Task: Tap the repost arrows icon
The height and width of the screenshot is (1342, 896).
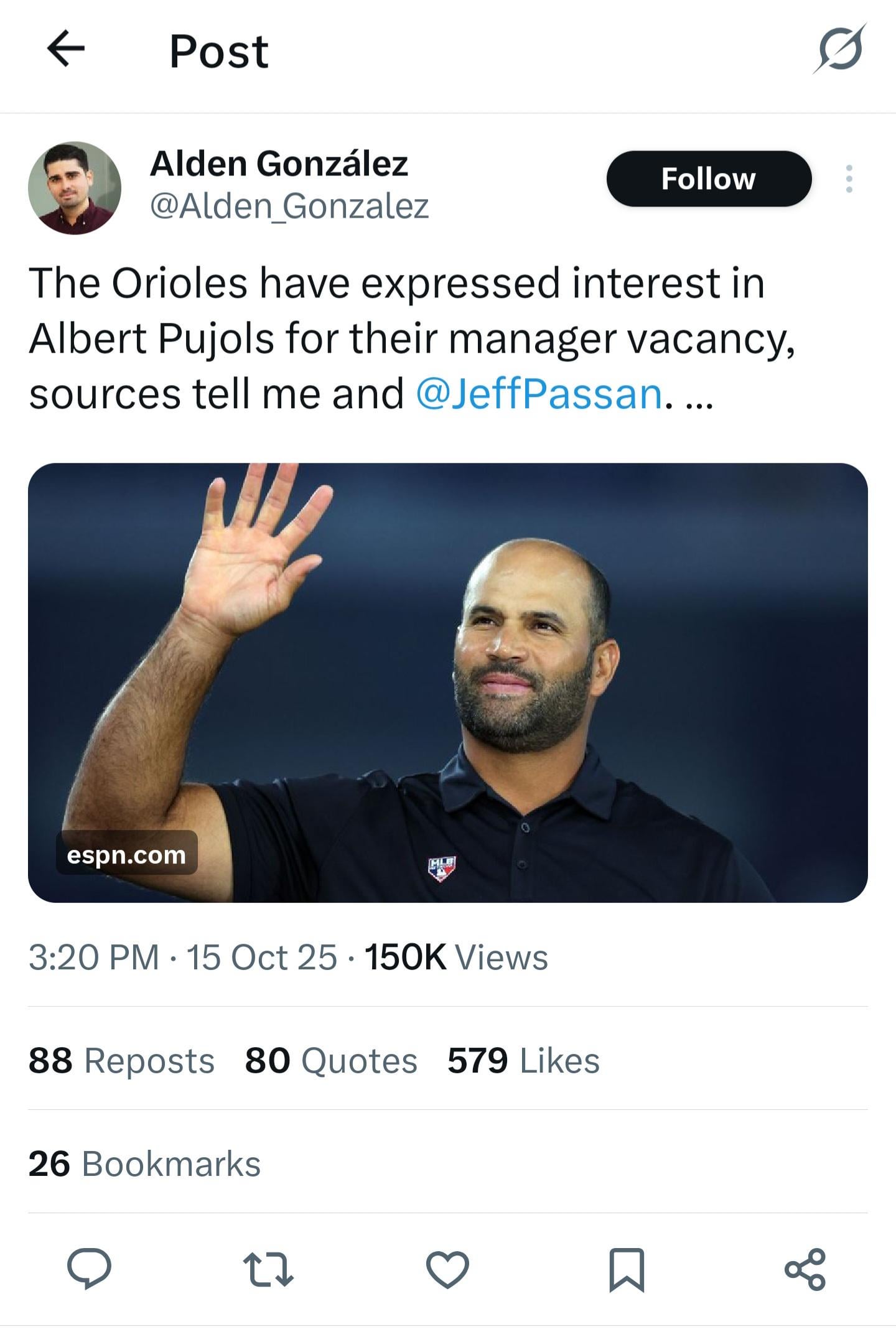Action: 268,1269
